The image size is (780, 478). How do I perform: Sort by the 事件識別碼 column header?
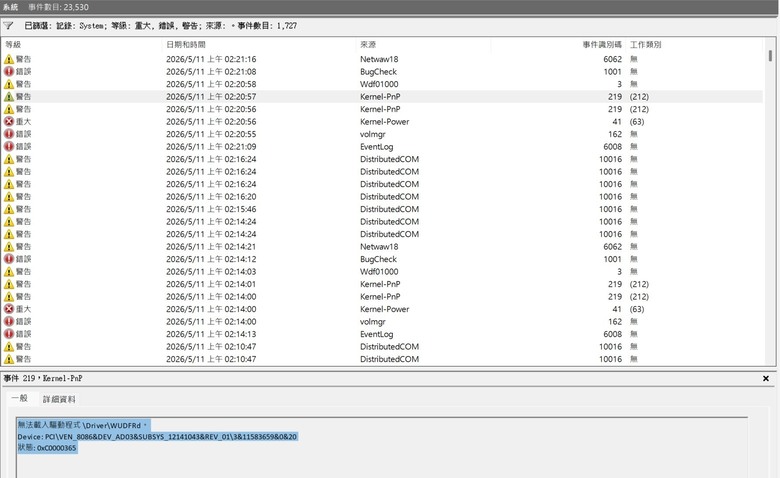pos(602,45)
